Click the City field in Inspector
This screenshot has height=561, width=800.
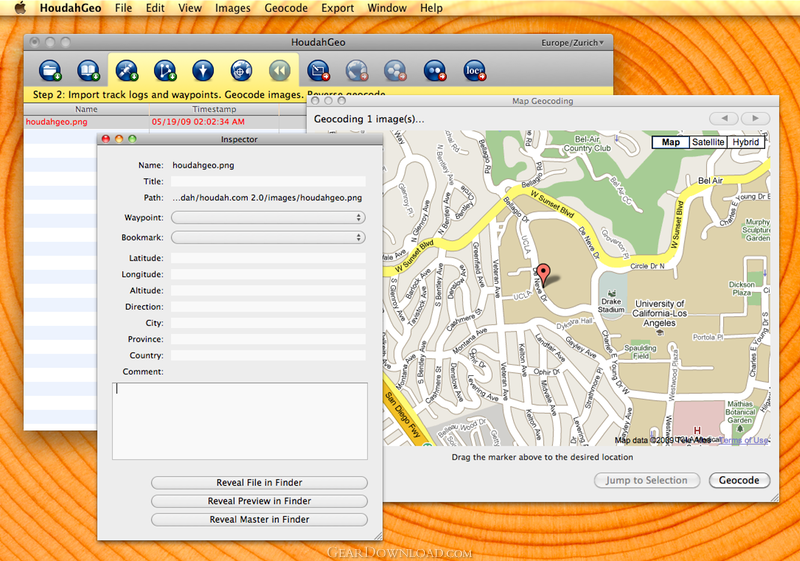pos(268,323)
